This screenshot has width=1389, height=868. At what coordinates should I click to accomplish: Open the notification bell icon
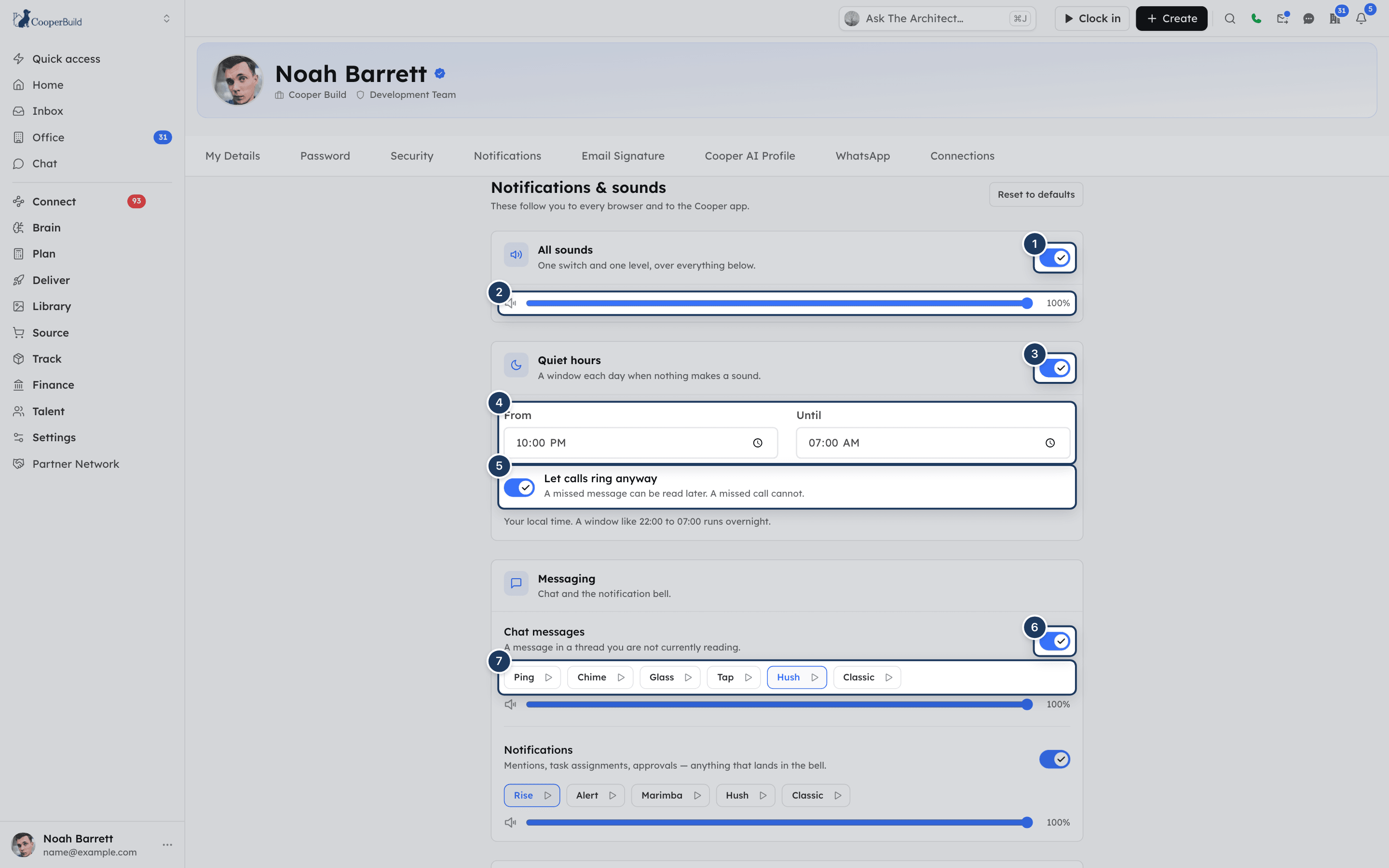click(1361, 18)
